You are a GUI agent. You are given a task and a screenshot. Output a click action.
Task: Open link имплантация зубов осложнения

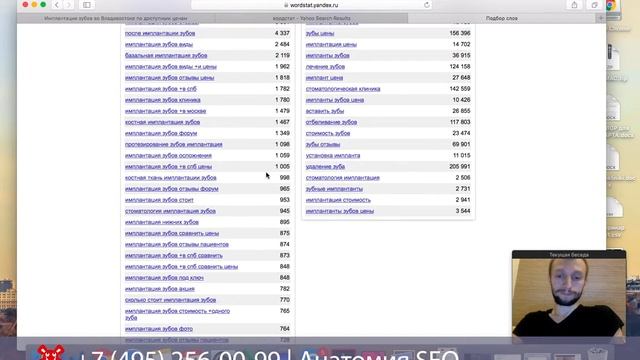coord(168,156)
